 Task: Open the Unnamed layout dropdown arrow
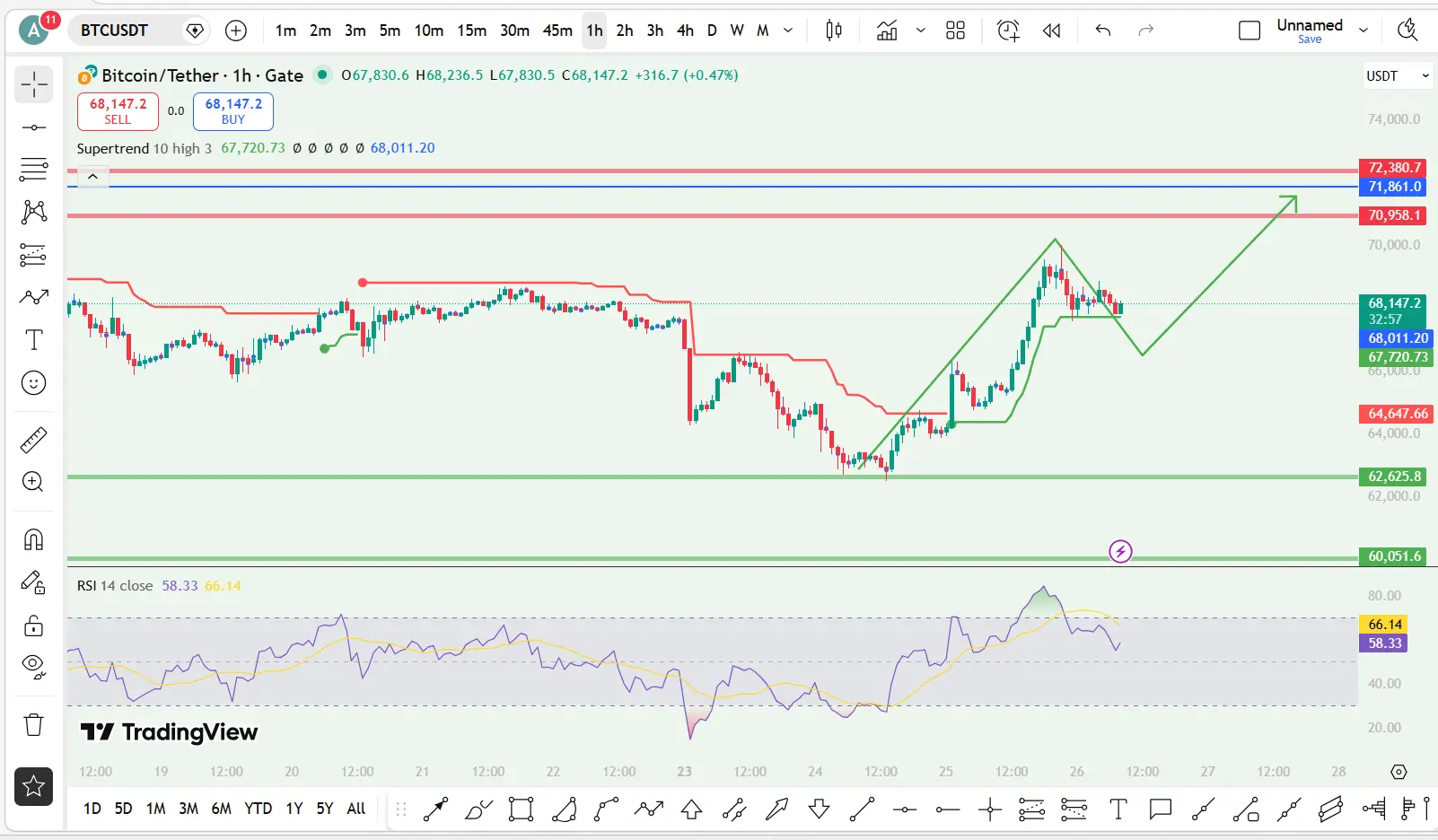click(x=1363, y=31)
